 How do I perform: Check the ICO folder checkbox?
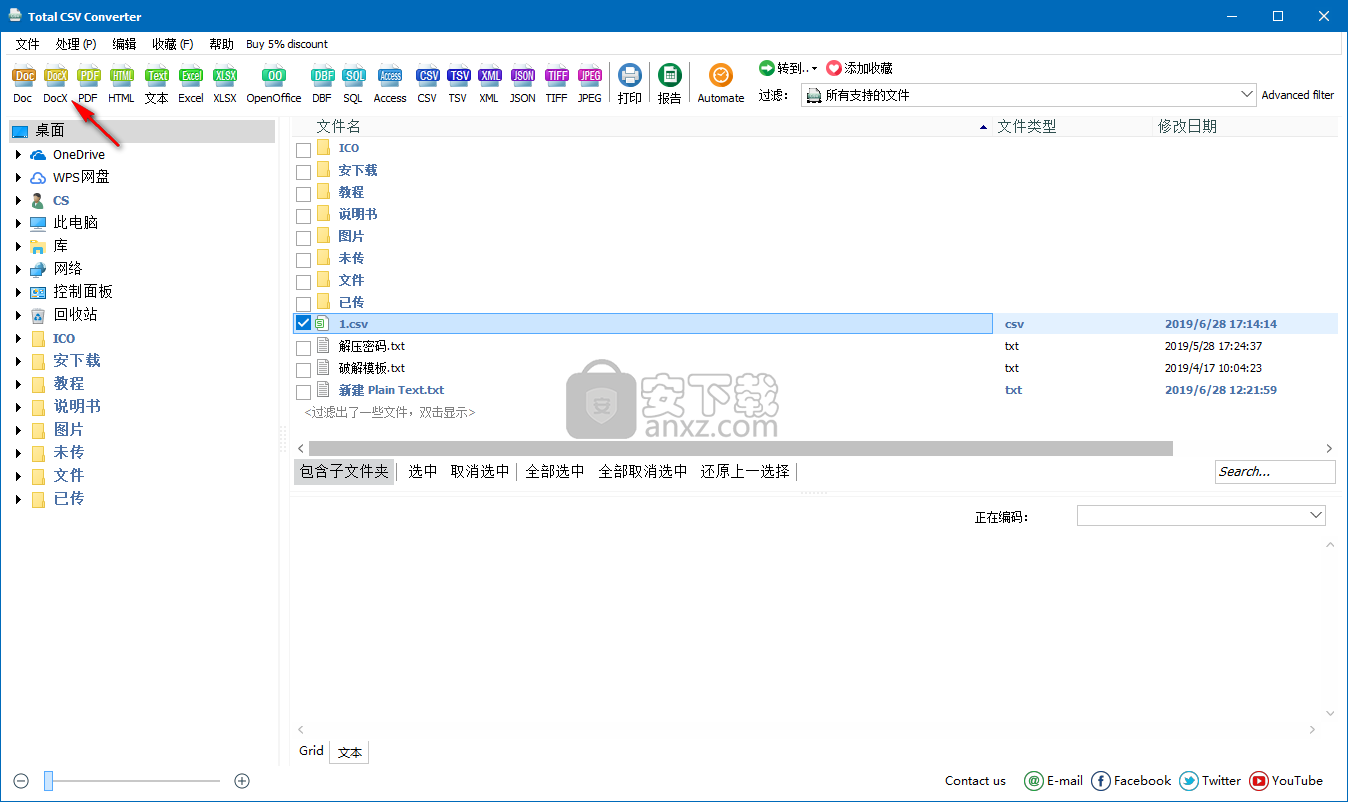[303, 150]
